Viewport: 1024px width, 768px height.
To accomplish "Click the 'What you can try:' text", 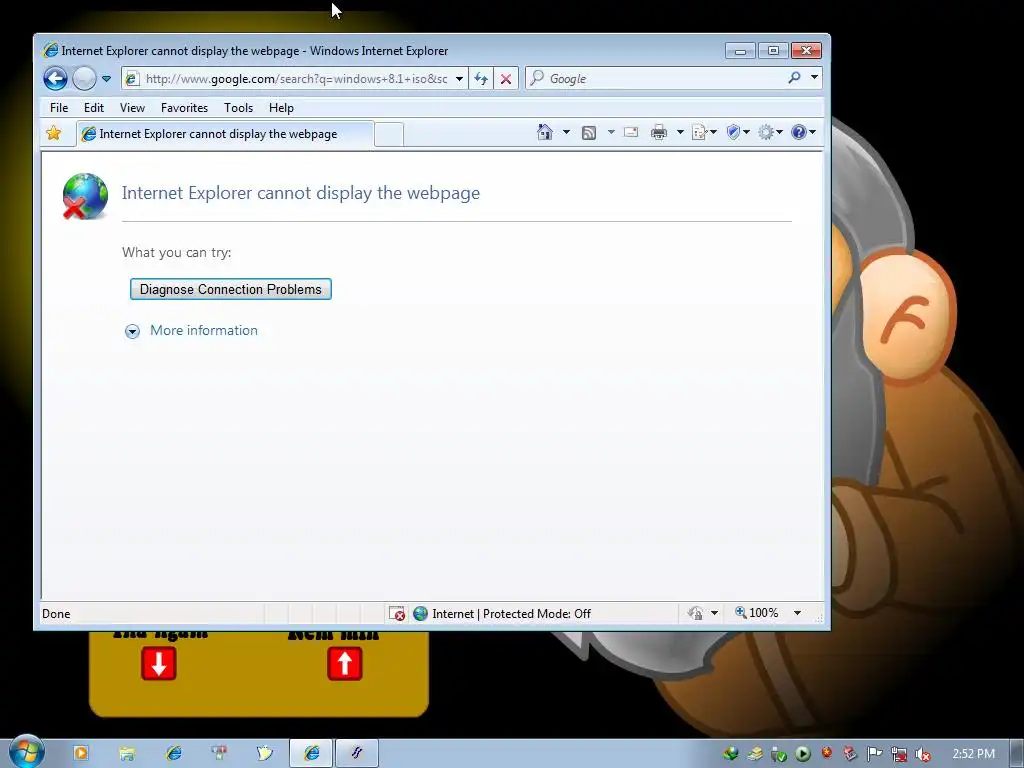I will click(177, 252).
